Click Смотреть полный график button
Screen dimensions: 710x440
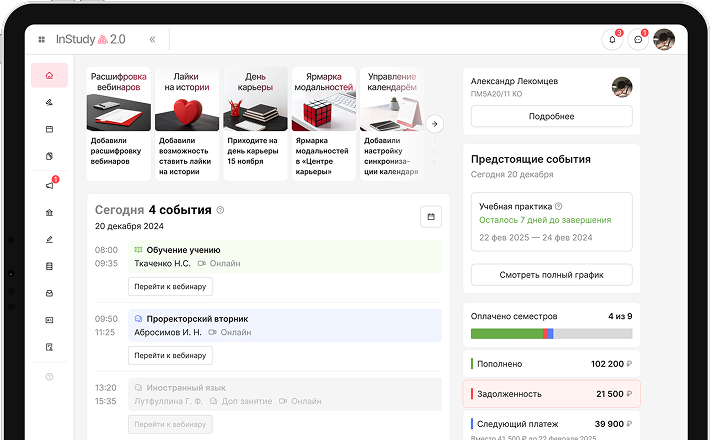(x=551, y=275)
